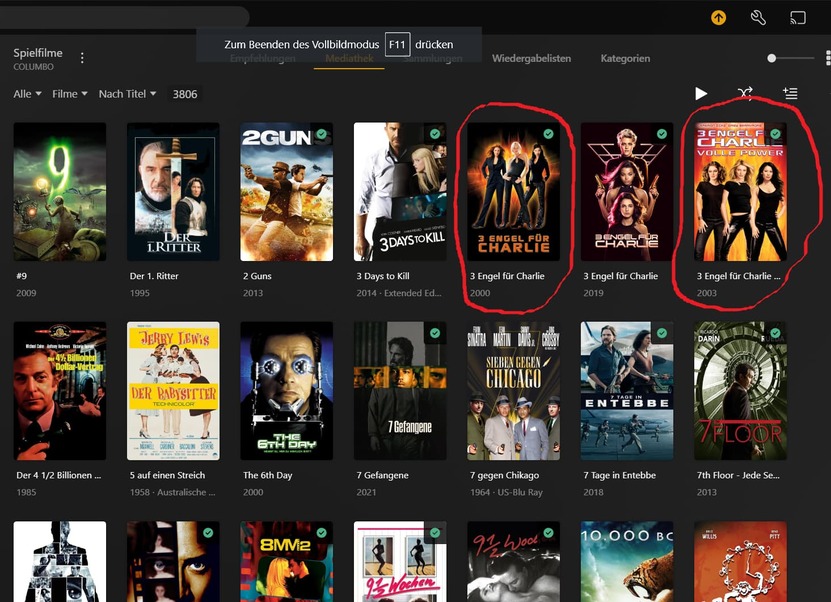The image size is (831, 602).
Task: Switch to the Empfehlungen tab
Action: coord(262,58)
